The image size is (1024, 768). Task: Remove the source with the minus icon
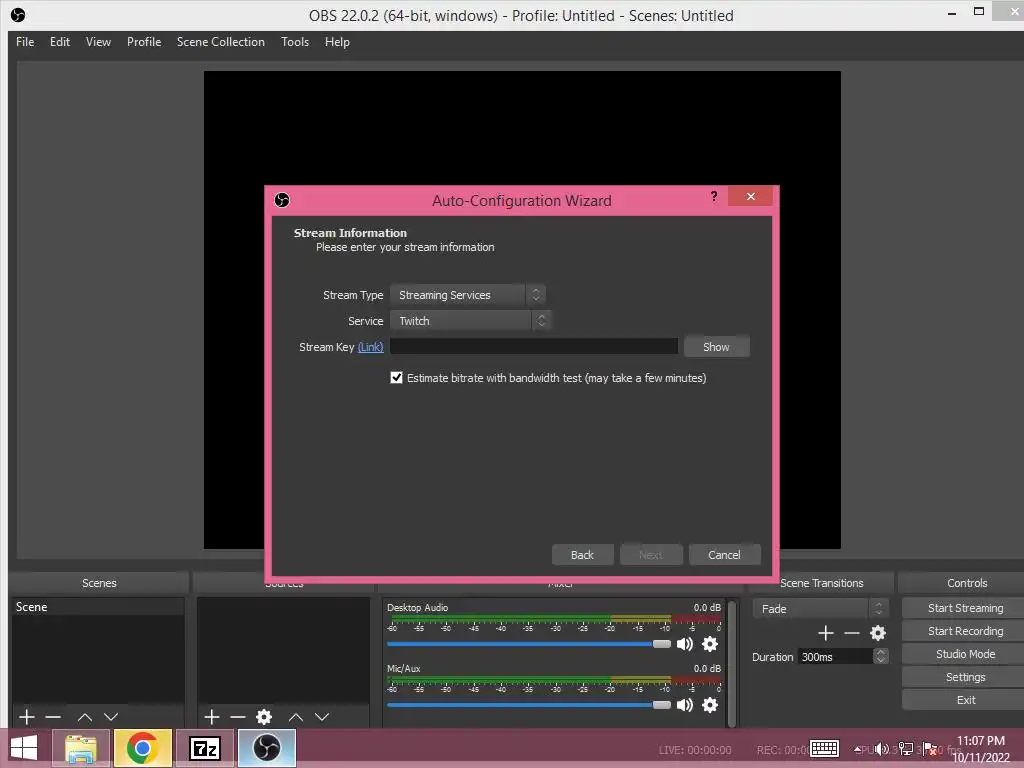(238, 717)
